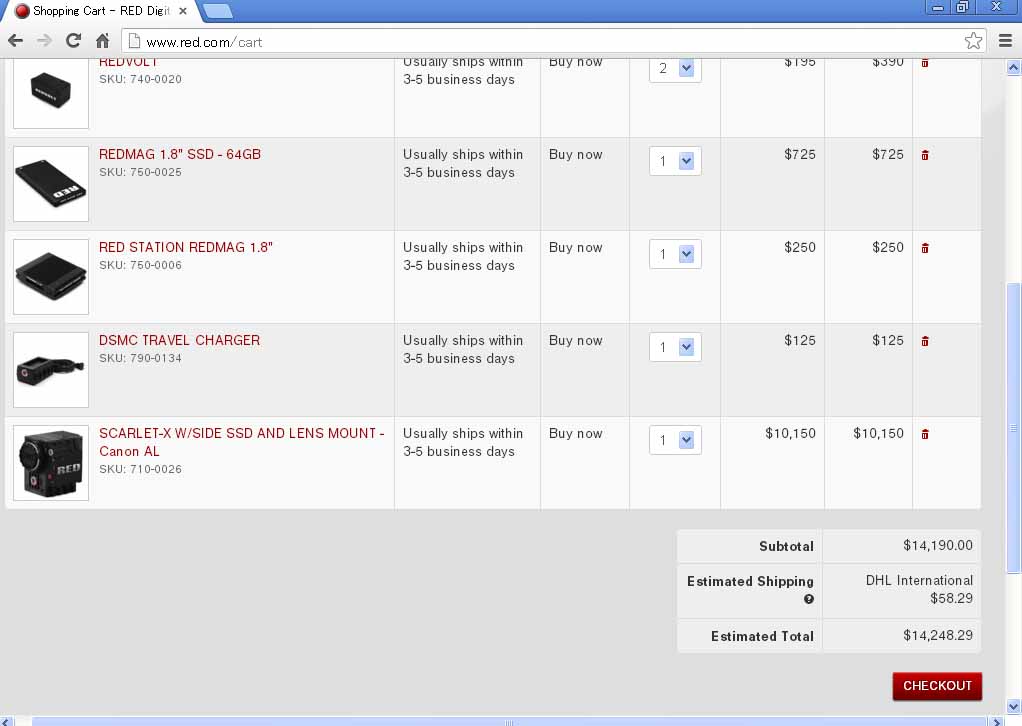Open the browser home page icon

[102, 41]
